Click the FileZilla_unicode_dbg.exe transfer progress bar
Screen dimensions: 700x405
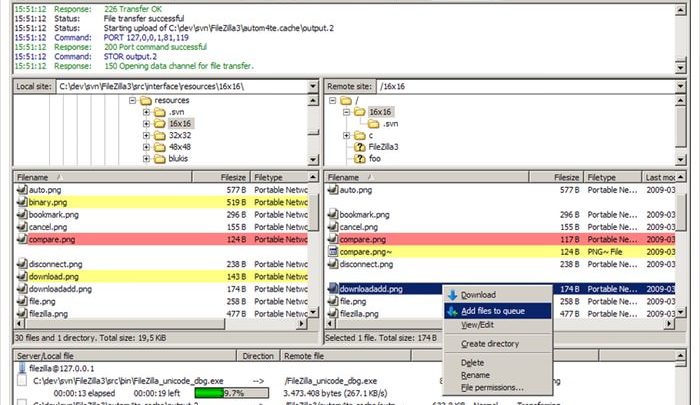pos(232,393)
